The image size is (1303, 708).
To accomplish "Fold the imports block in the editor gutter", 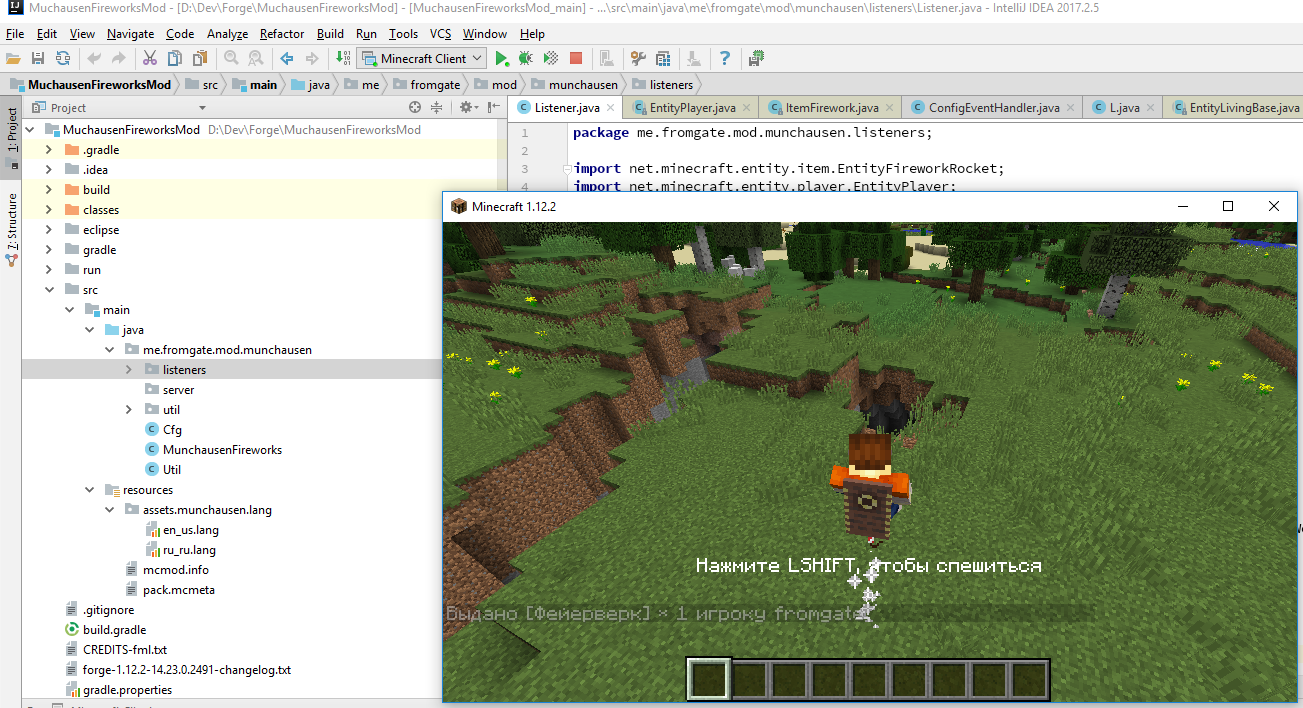I will point(566,169).
